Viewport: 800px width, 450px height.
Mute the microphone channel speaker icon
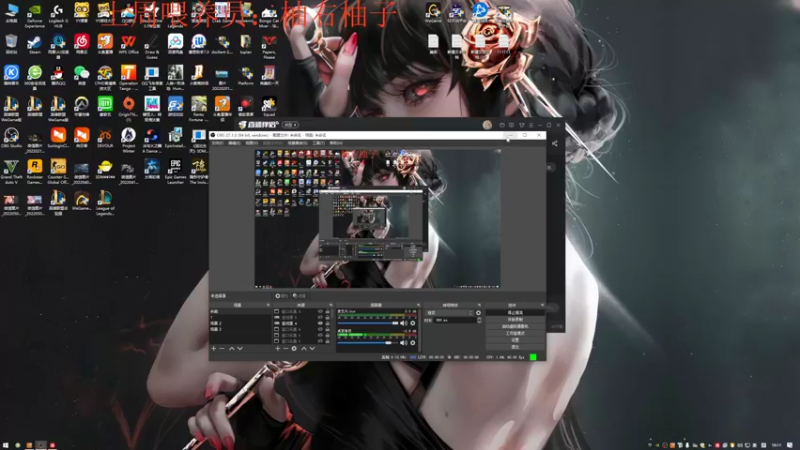tap(404, 323)
